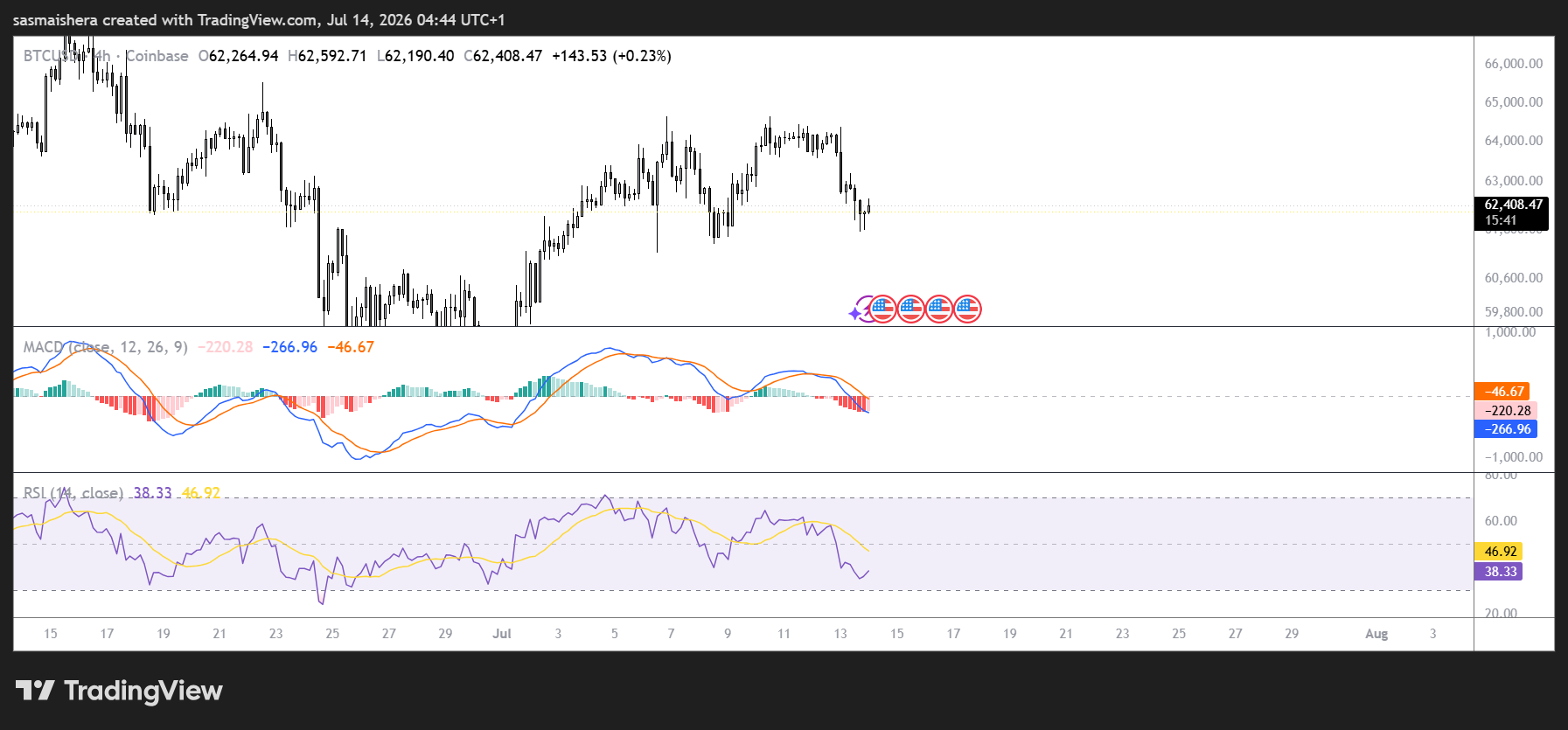Click the high value H62,592.71
This screenshot has height=730, width=1568.
click(x=327, y=56)
